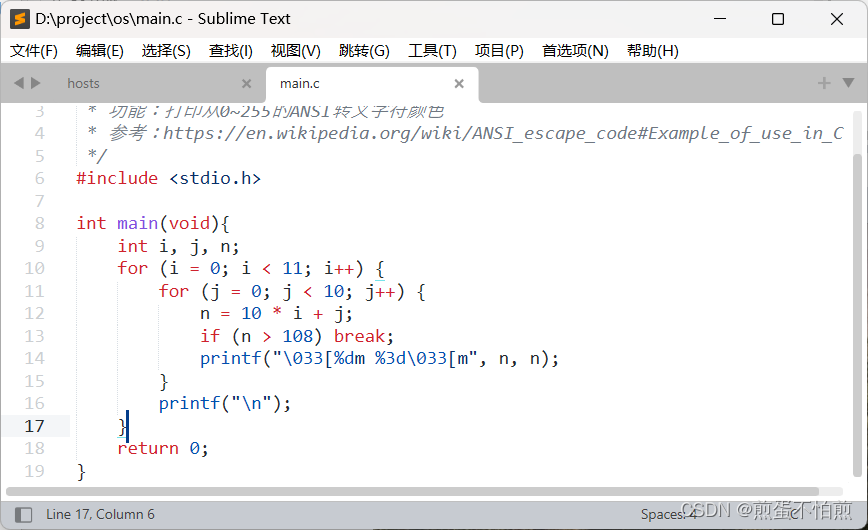Open the 查找(I) menu
This screenshot has width=868, height=530.
coord(231,51)
